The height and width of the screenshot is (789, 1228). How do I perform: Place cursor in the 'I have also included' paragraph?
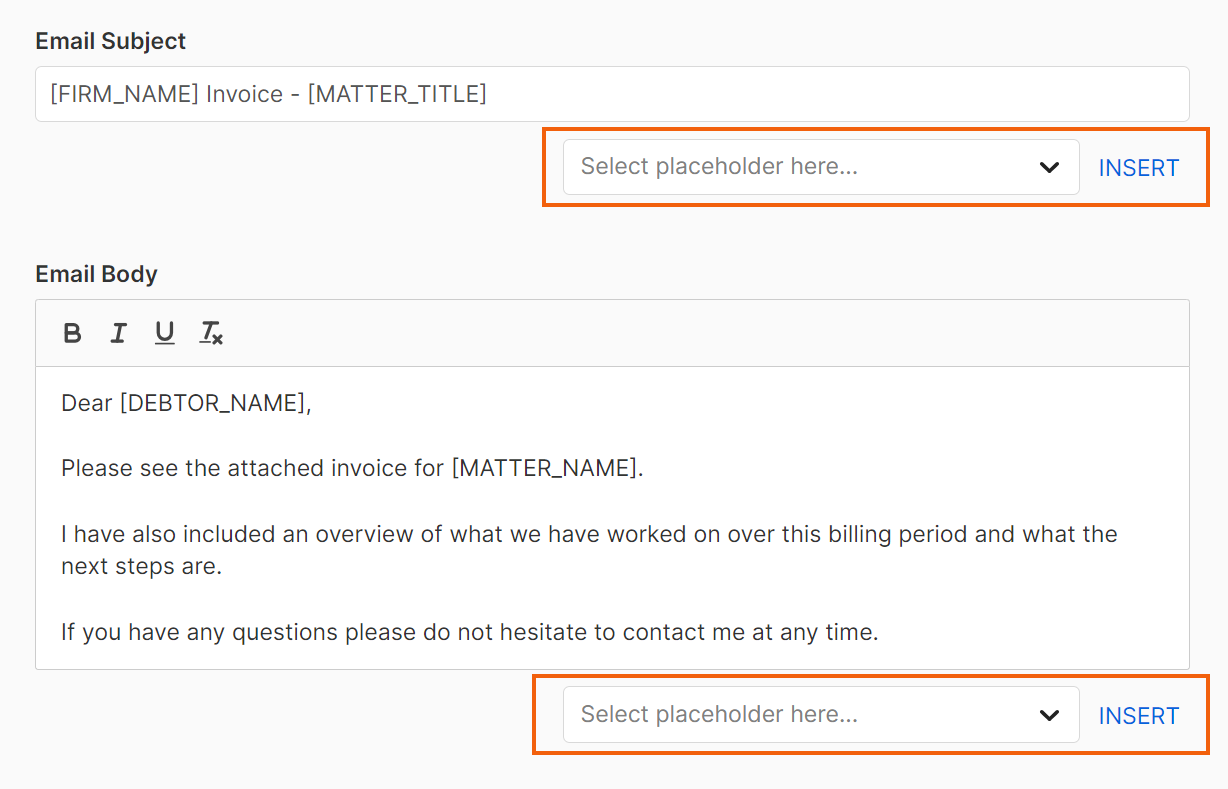[x=589, y=550]
